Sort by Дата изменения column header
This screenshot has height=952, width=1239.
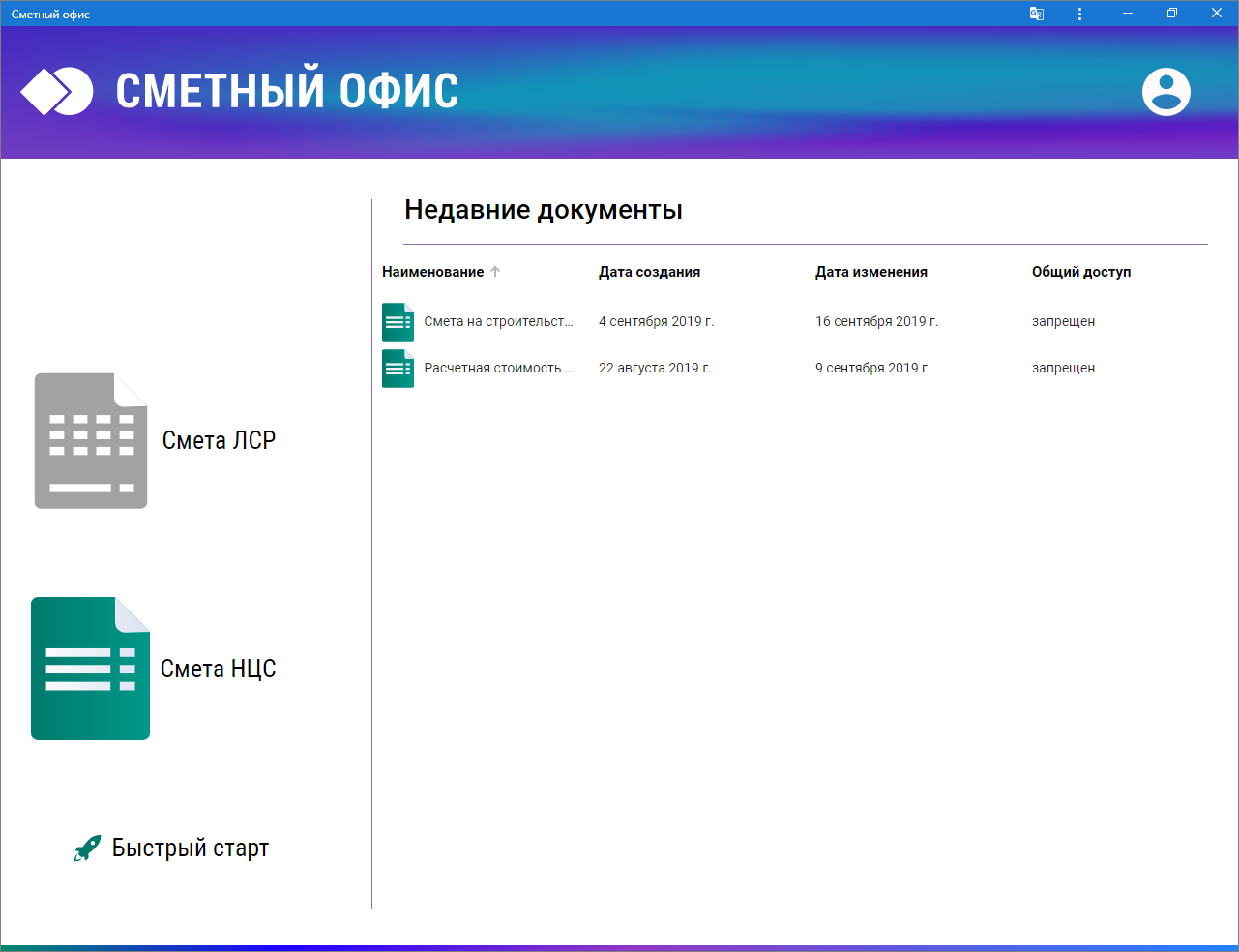871,272
